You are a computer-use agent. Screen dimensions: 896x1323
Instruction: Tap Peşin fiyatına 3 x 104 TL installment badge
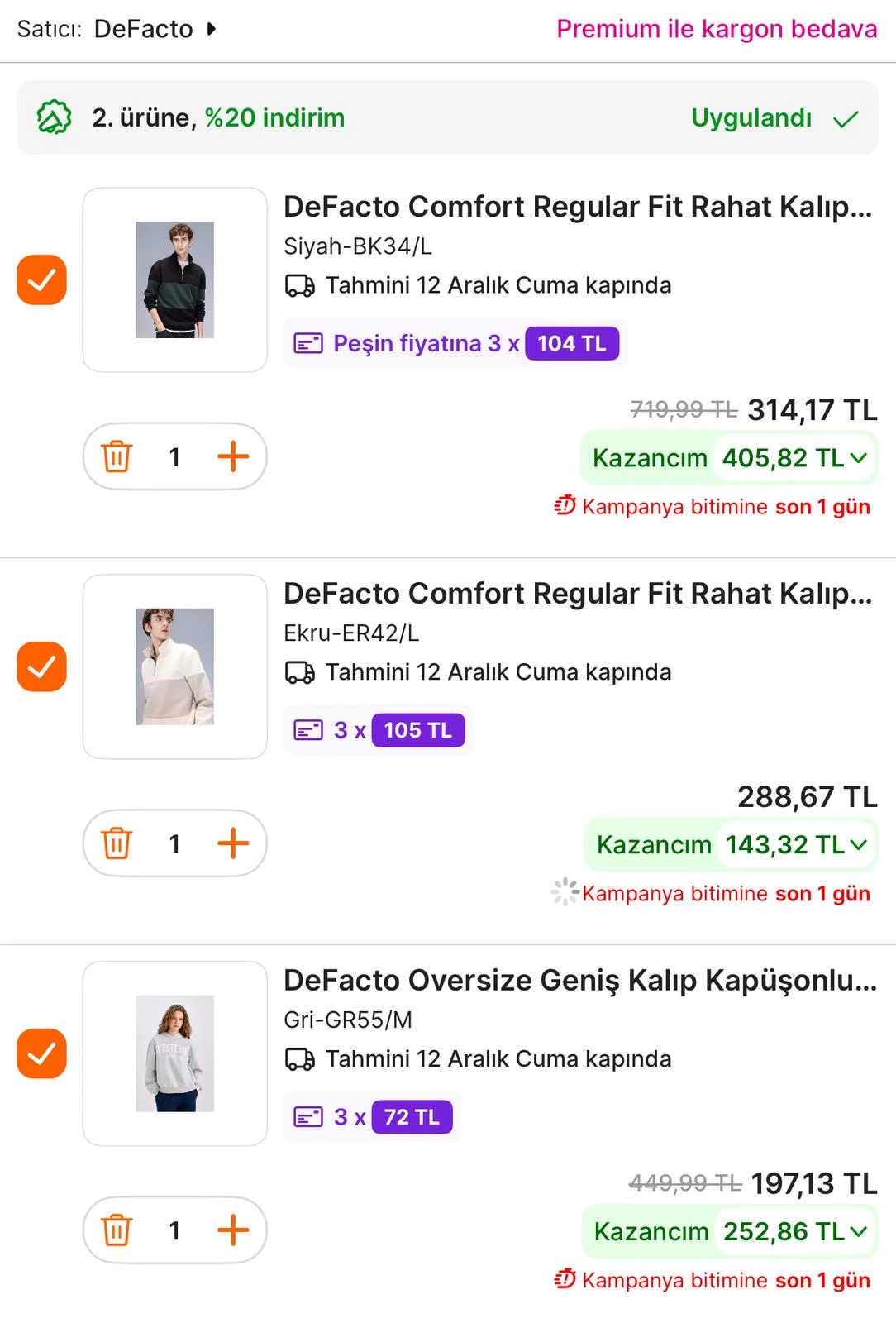tap(455, 343)
